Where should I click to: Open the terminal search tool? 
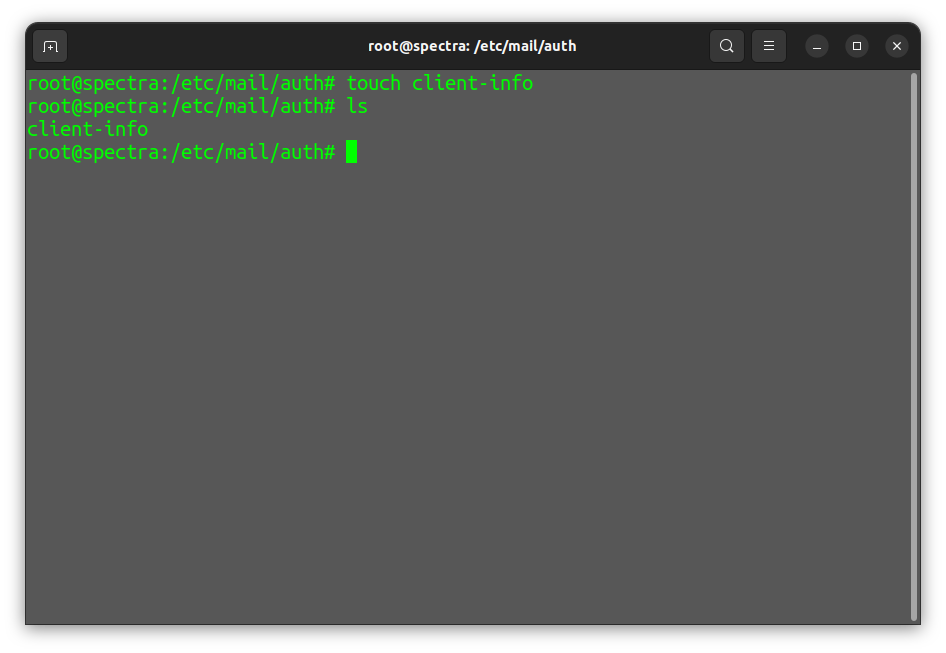[726, 46]
